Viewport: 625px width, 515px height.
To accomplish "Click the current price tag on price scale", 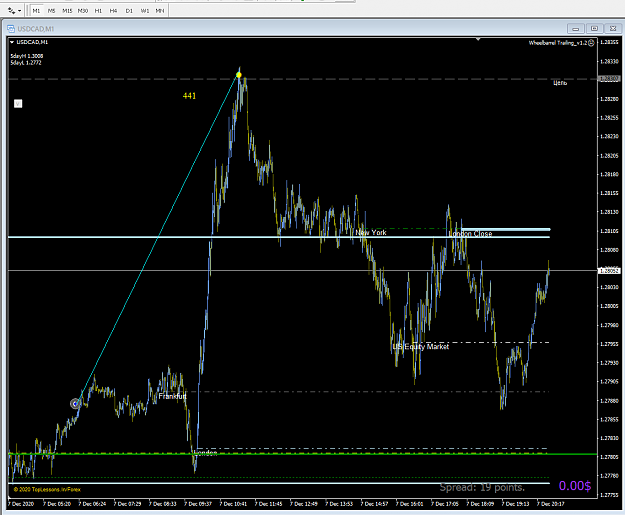I will [609, 271].
